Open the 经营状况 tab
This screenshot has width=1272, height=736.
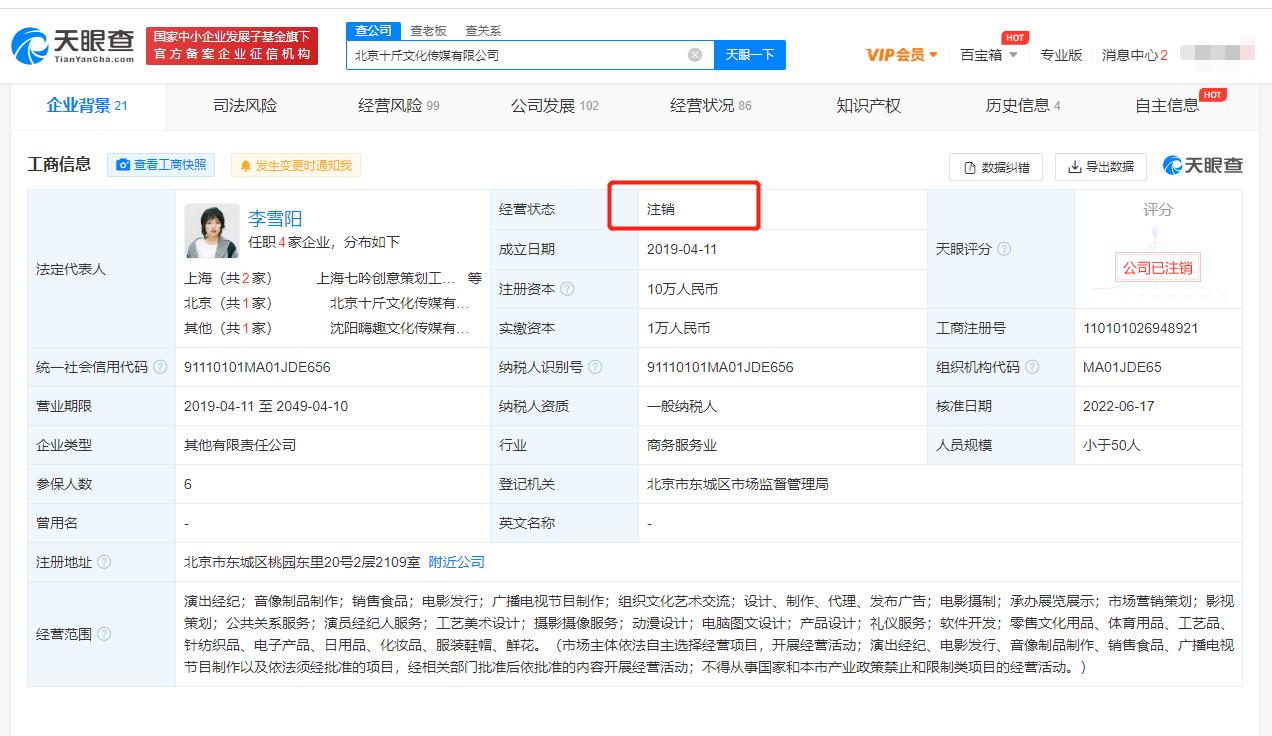(x=710, y=106)
